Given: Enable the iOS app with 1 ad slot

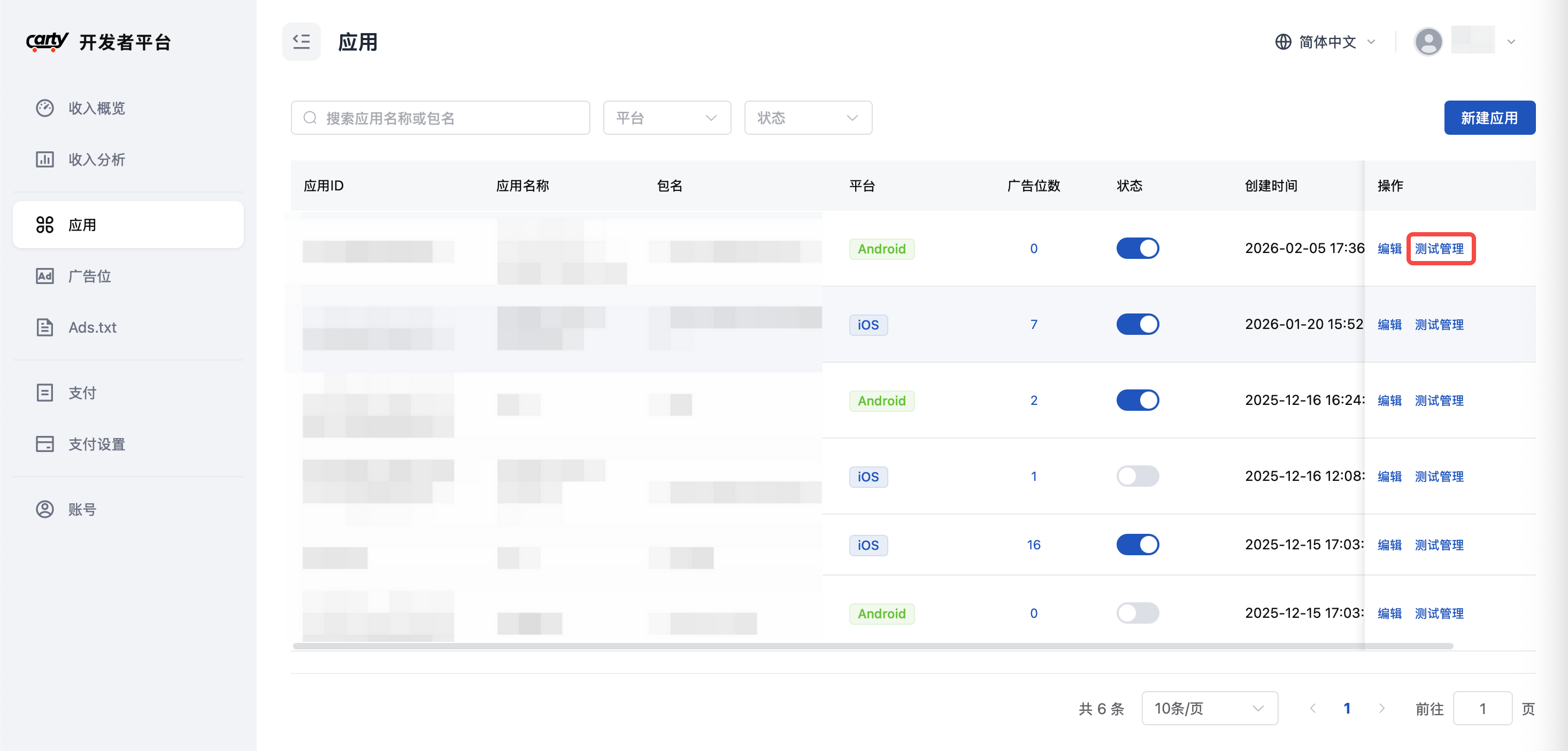Looking at the screenshot, I should click(1137, 476).
